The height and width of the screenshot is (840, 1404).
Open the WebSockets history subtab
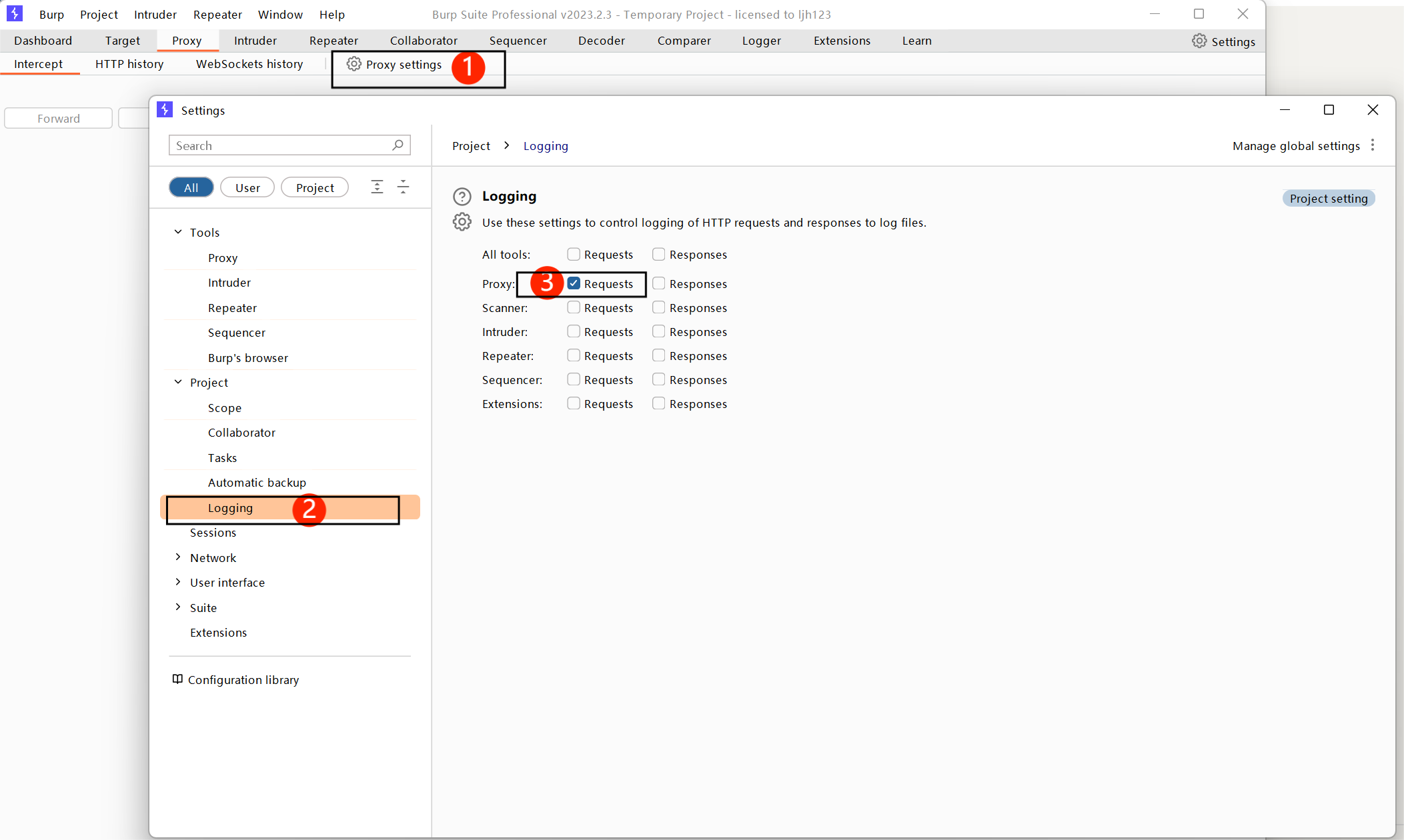249,64
